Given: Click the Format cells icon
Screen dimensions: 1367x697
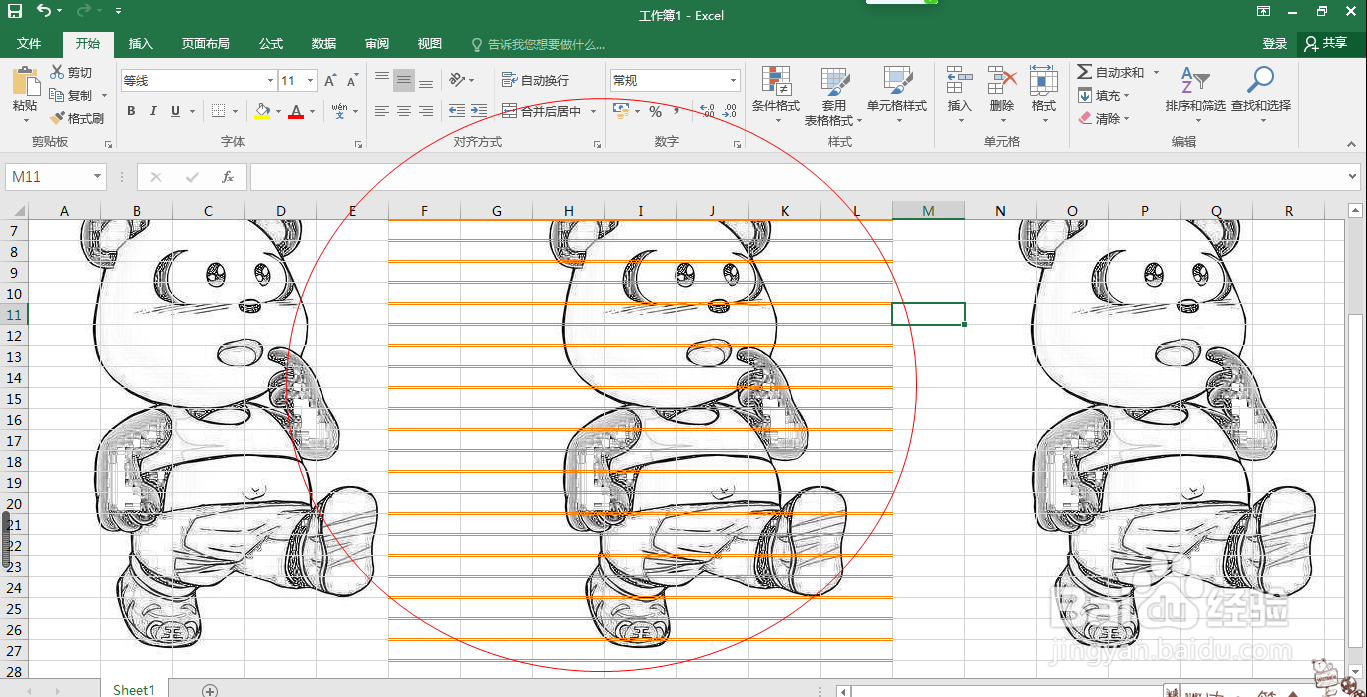Looking at the screenshot, I should [x=1044, y=82].
